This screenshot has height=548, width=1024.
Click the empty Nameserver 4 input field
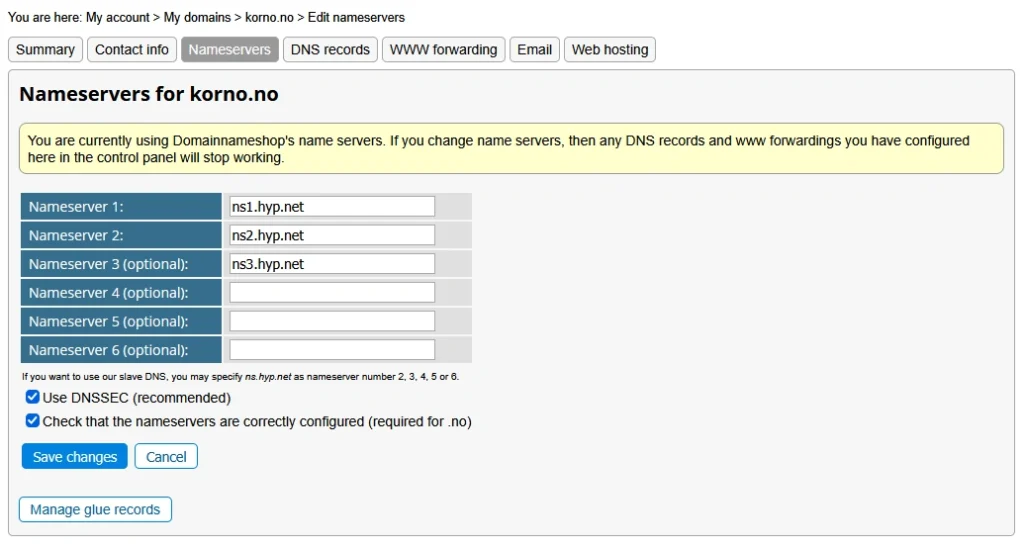(332, 293)
